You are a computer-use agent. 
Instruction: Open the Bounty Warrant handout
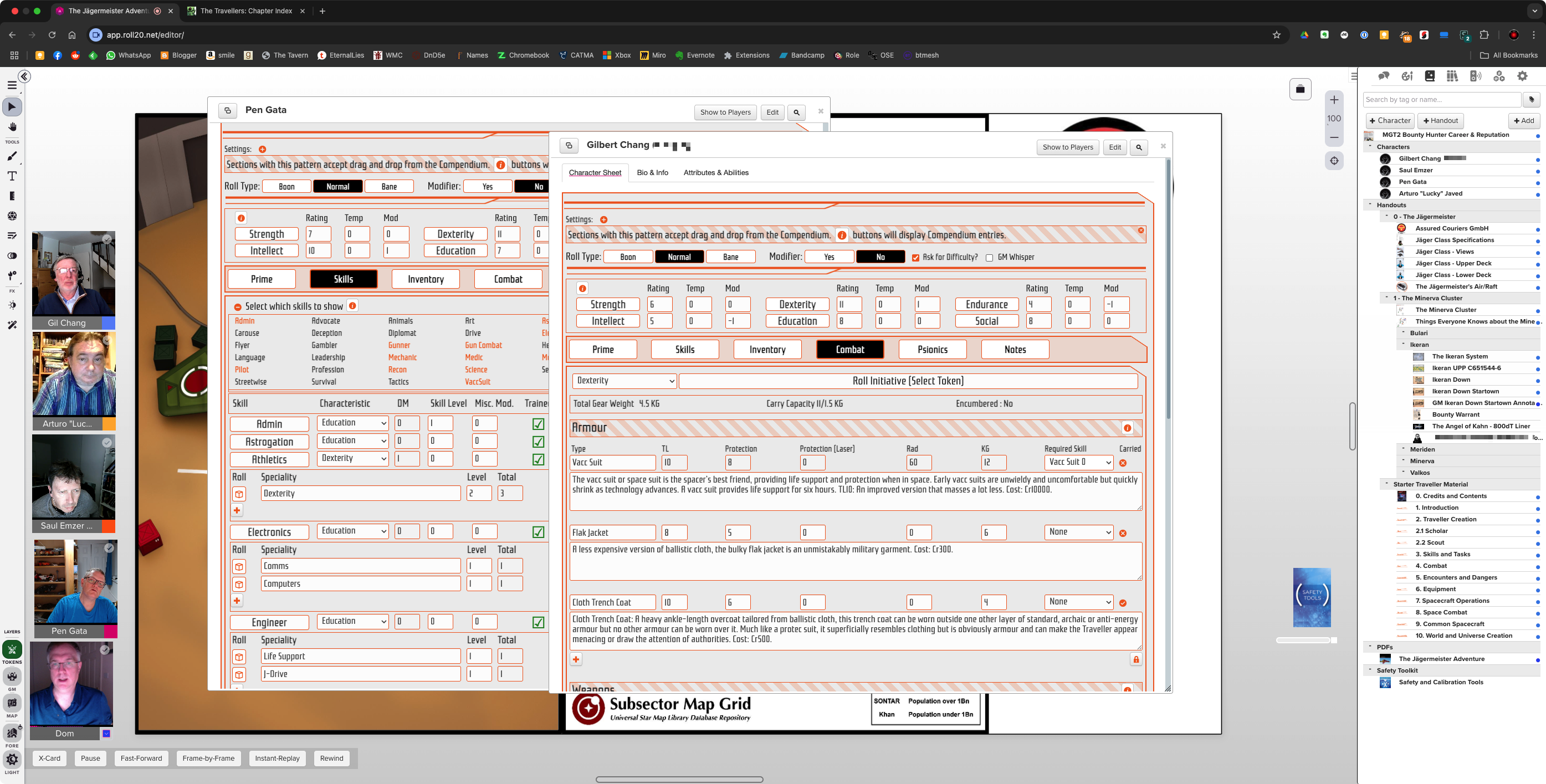[1455, 414]
